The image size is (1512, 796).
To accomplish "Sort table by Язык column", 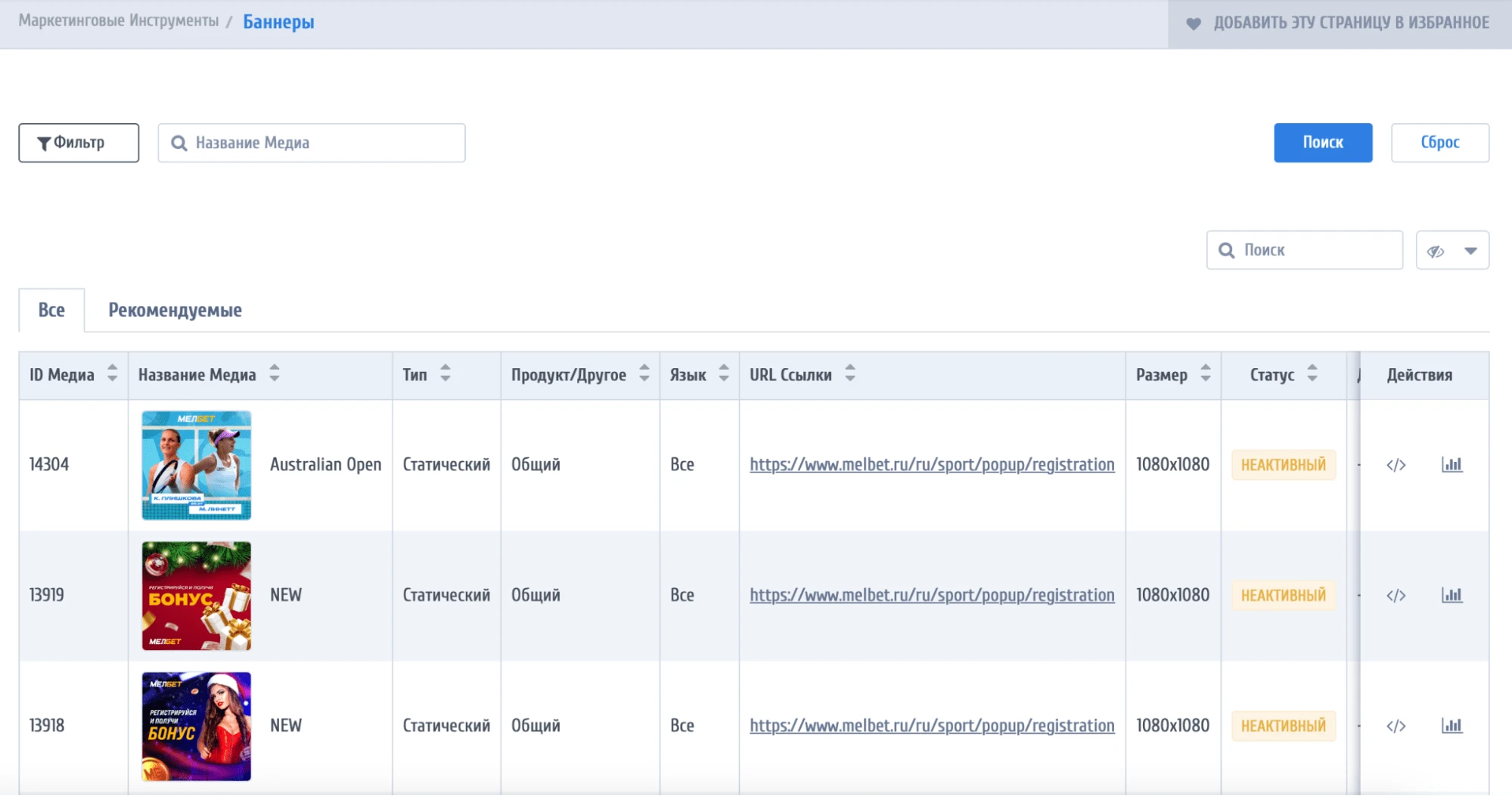I will click(723, 373).
